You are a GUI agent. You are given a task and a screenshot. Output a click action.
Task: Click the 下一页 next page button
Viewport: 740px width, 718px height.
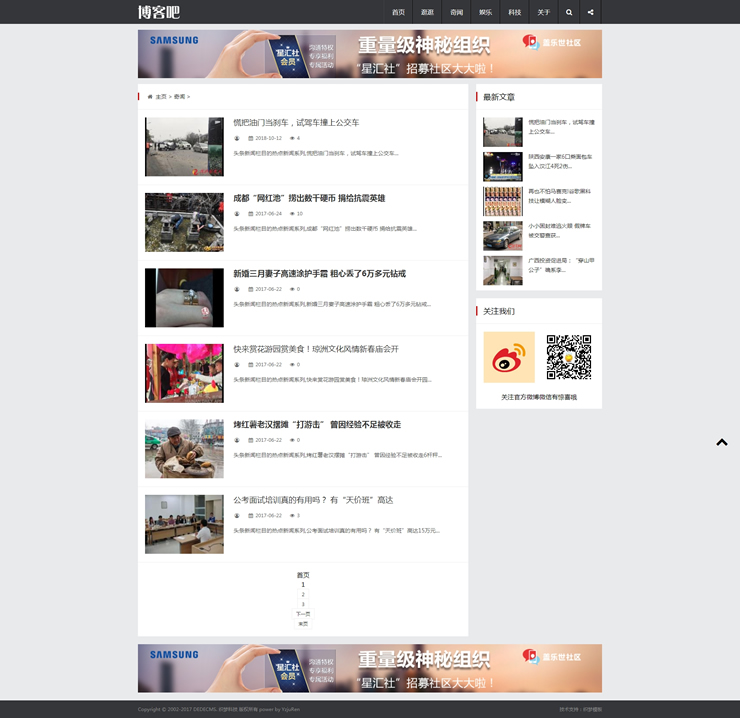click(303, 614)
